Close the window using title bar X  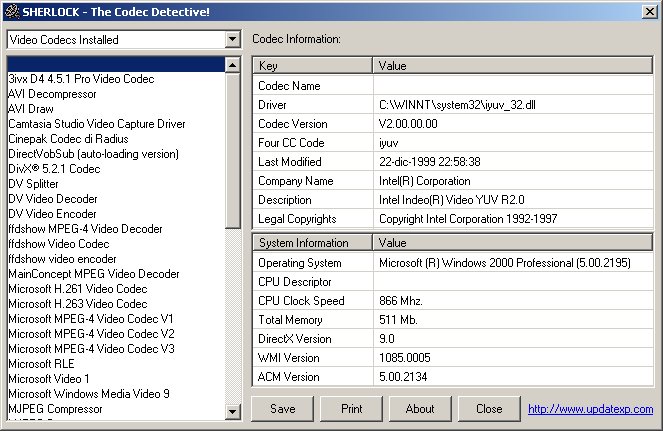pos(650,10)
